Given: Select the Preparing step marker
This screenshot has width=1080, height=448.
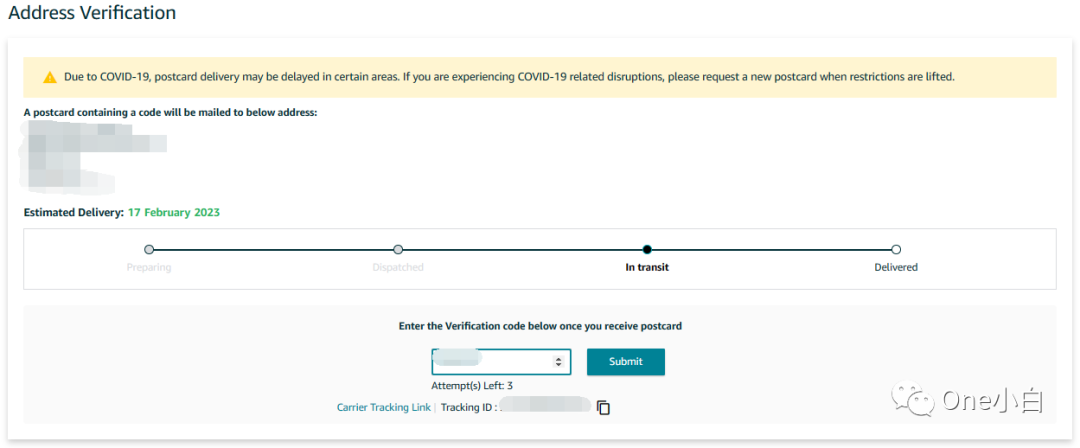Looking at the screenshot, I should 149,250.
